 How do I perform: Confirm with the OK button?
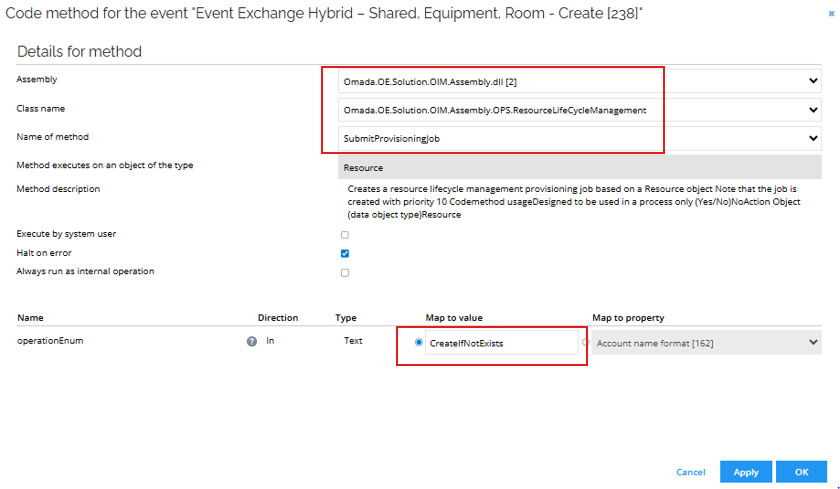[801, 472]
